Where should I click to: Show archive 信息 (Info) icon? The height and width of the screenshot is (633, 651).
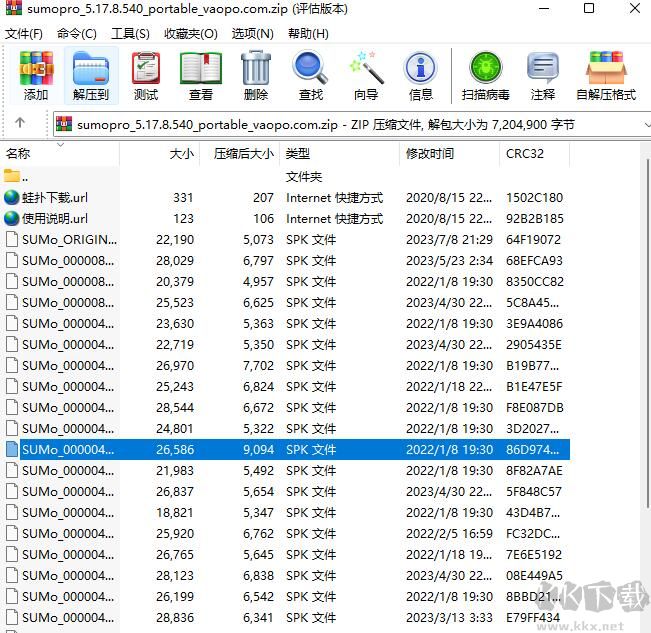[x=421, y=75]
